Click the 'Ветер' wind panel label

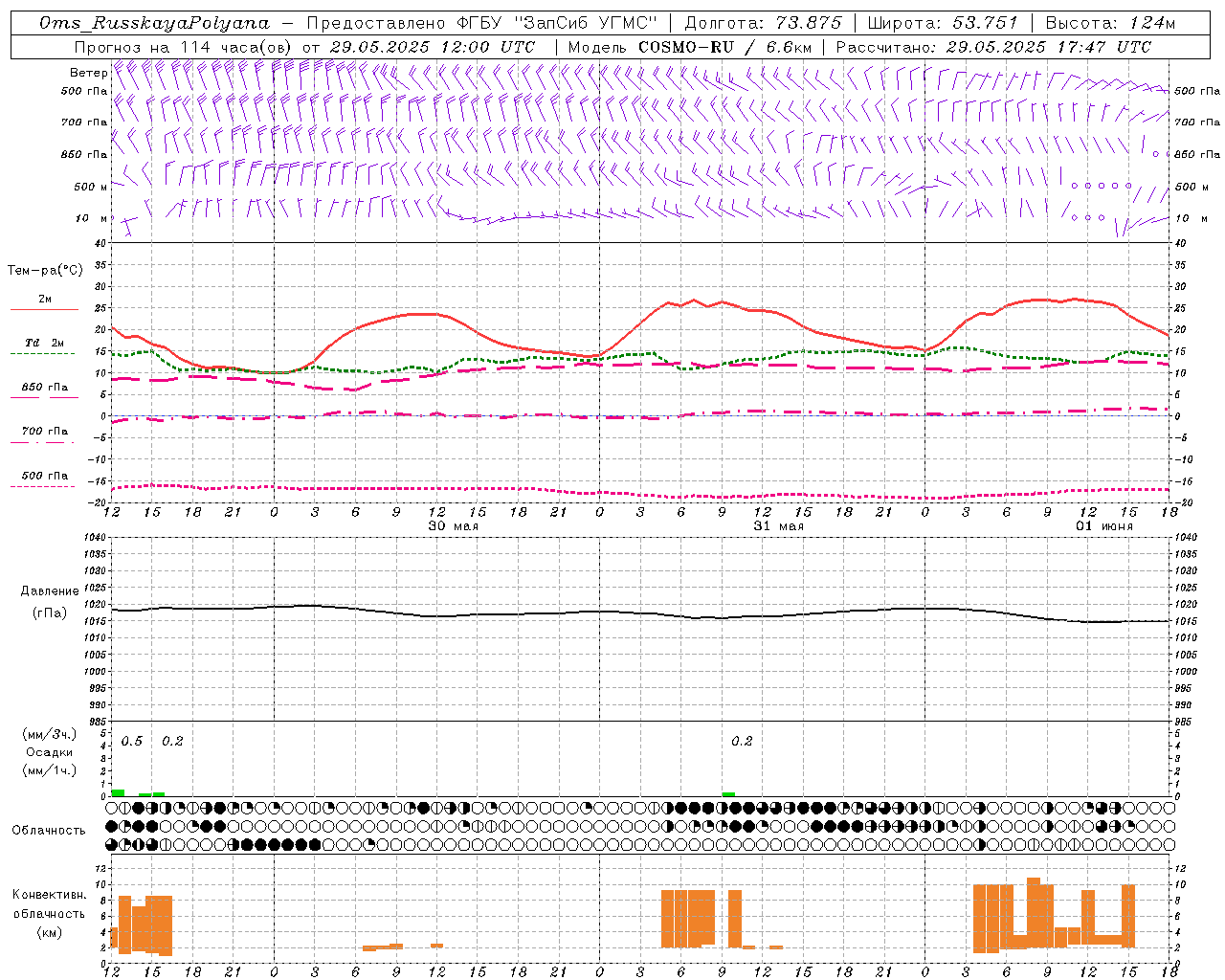pyautogui.click(x=89, y=73)
